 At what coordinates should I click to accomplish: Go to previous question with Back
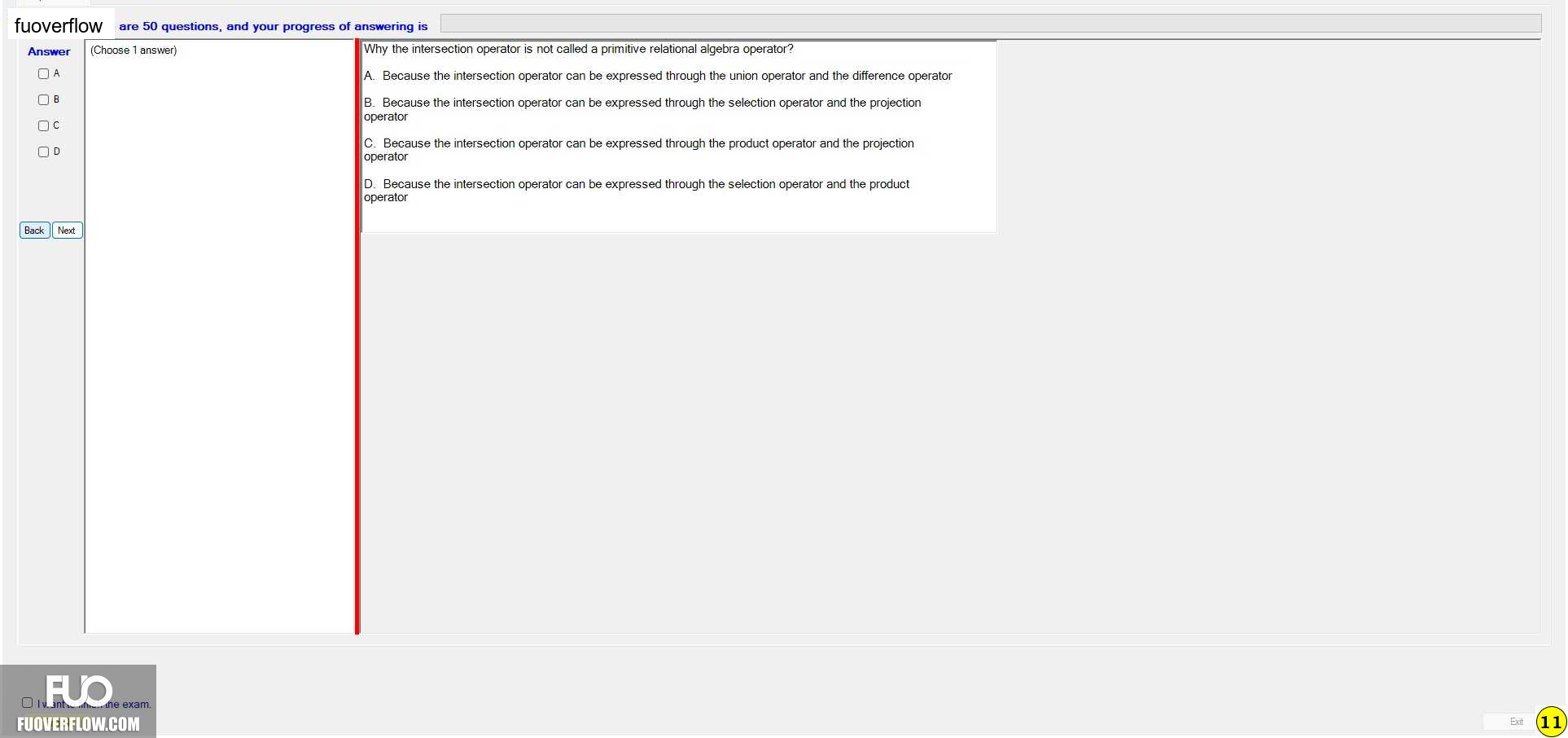(34, 231)
